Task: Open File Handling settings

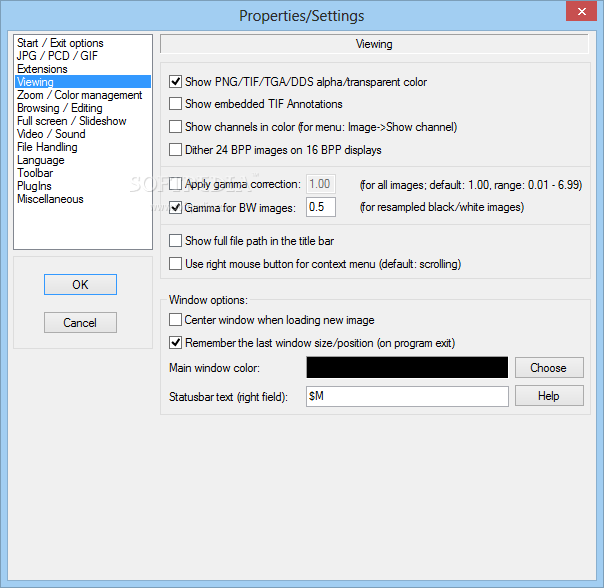Action: tap(83, 147)
